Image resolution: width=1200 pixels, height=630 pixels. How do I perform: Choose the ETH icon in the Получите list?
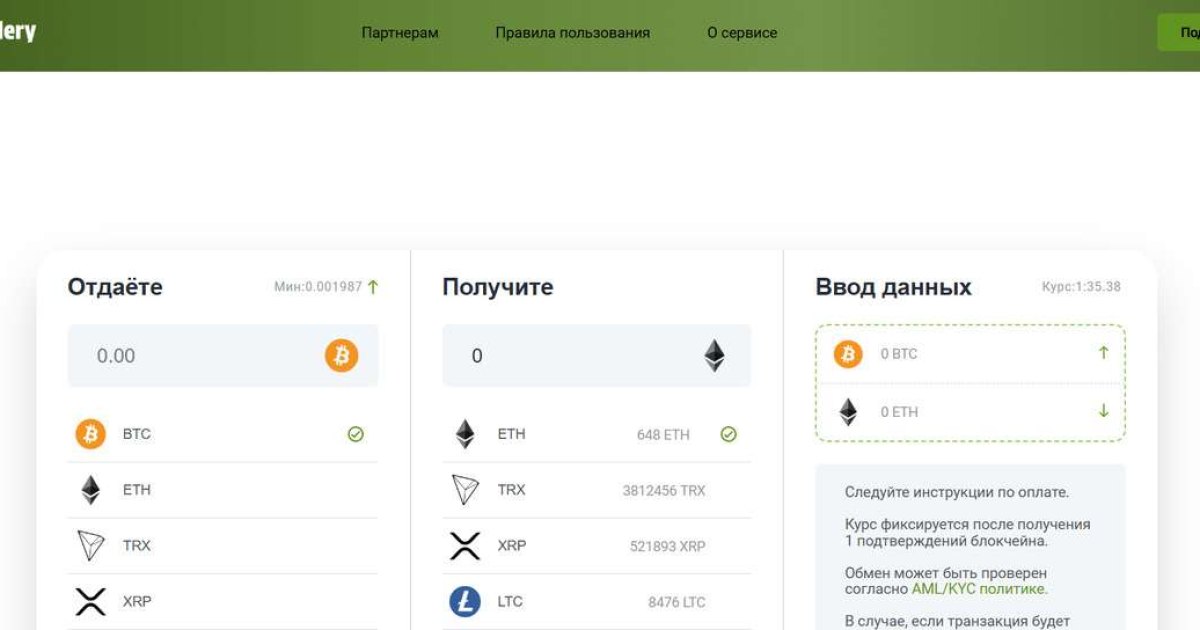[x=465, y=434]
